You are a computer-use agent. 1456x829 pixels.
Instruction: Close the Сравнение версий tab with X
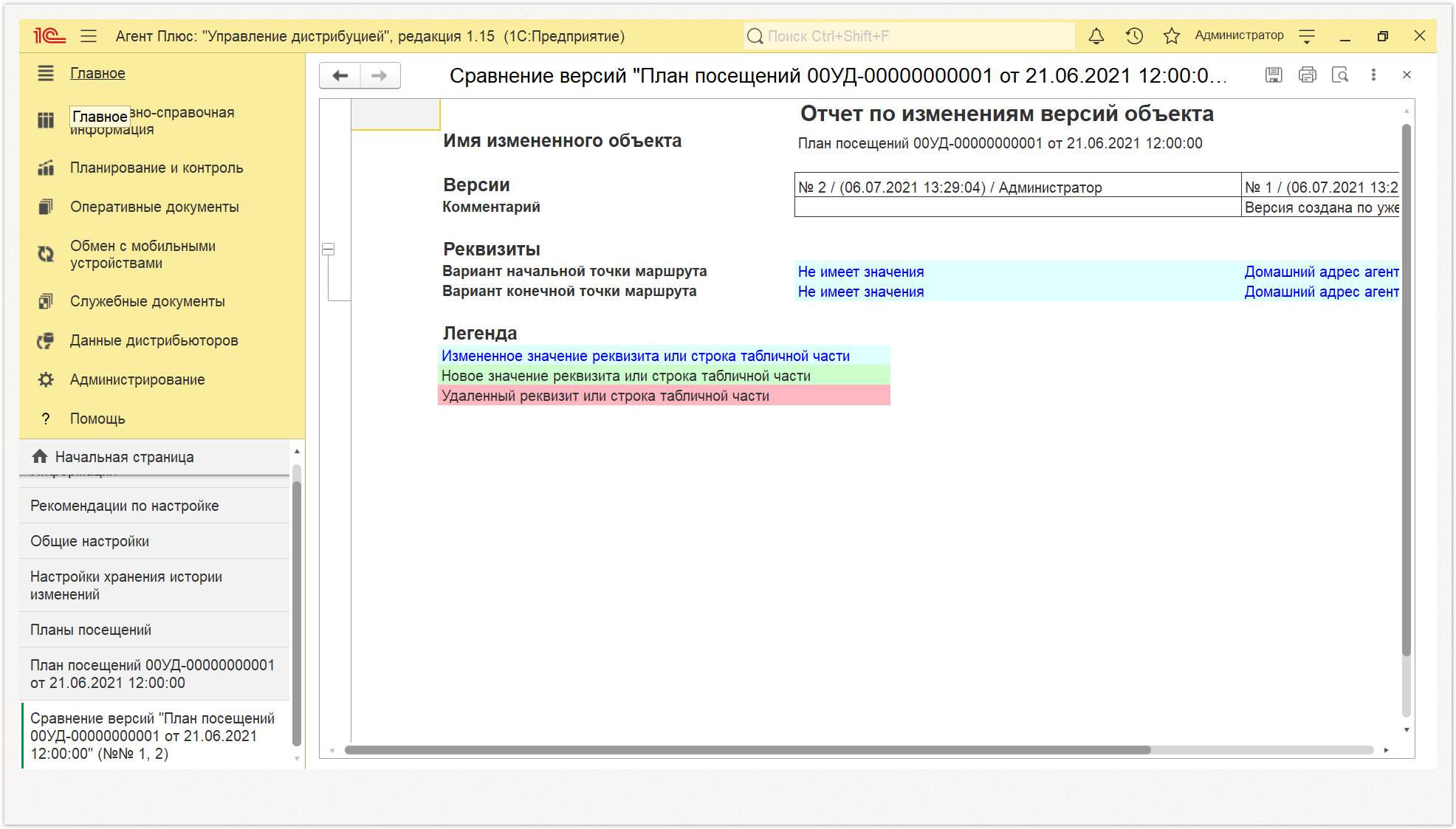pyautogui.click(x=1407, y=75)
